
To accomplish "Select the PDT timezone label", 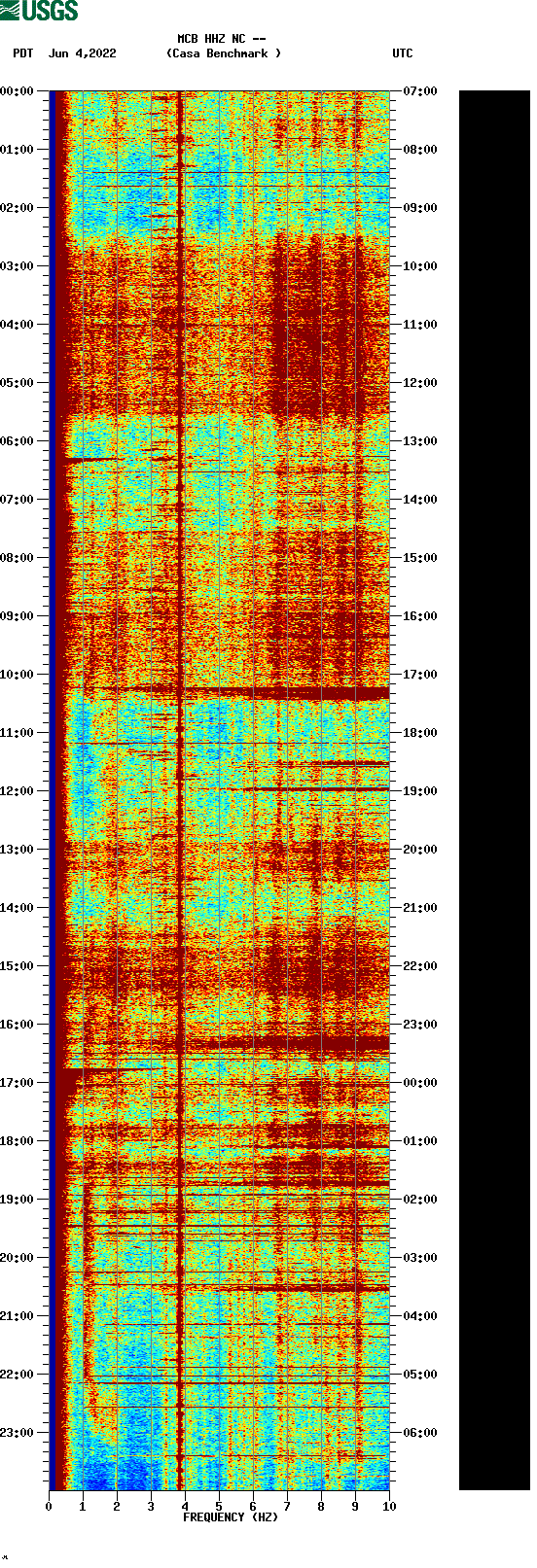I will 23,53.
